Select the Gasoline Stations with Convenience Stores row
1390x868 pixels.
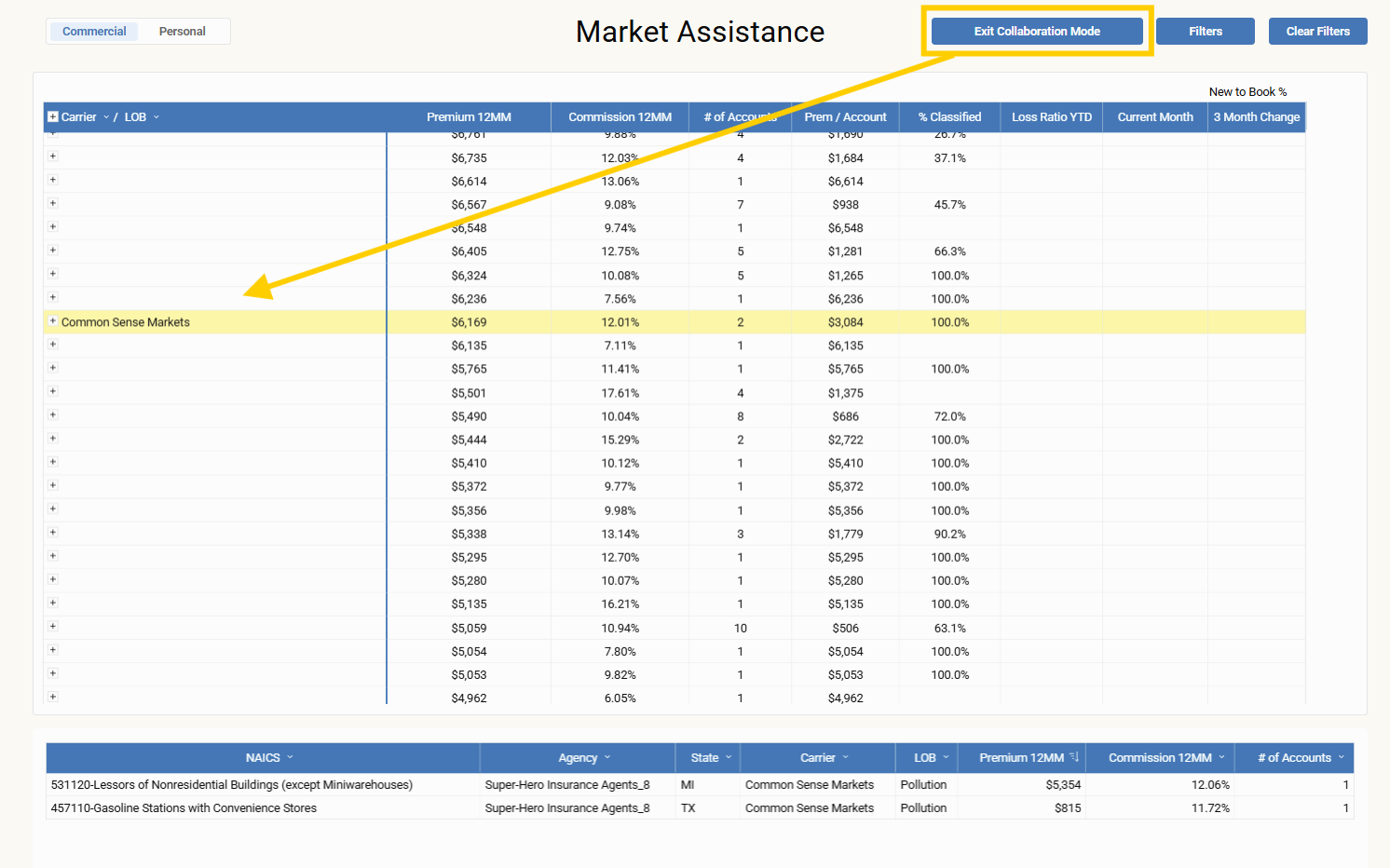[x=184, y=808]
